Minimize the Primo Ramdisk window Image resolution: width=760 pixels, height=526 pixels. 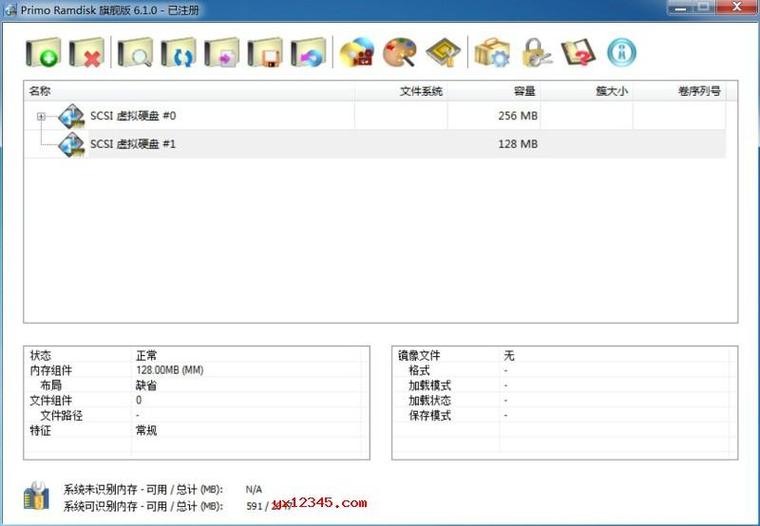pos(681,7)
